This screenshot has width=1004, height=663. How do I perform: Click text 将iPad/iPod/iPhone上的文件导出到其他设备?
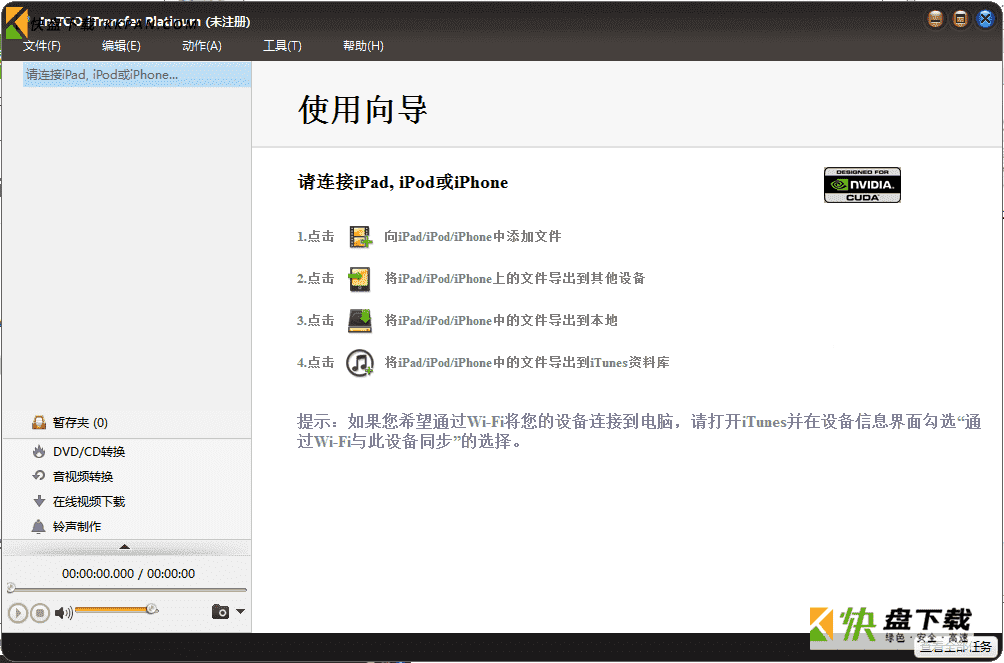click(515, 279)
